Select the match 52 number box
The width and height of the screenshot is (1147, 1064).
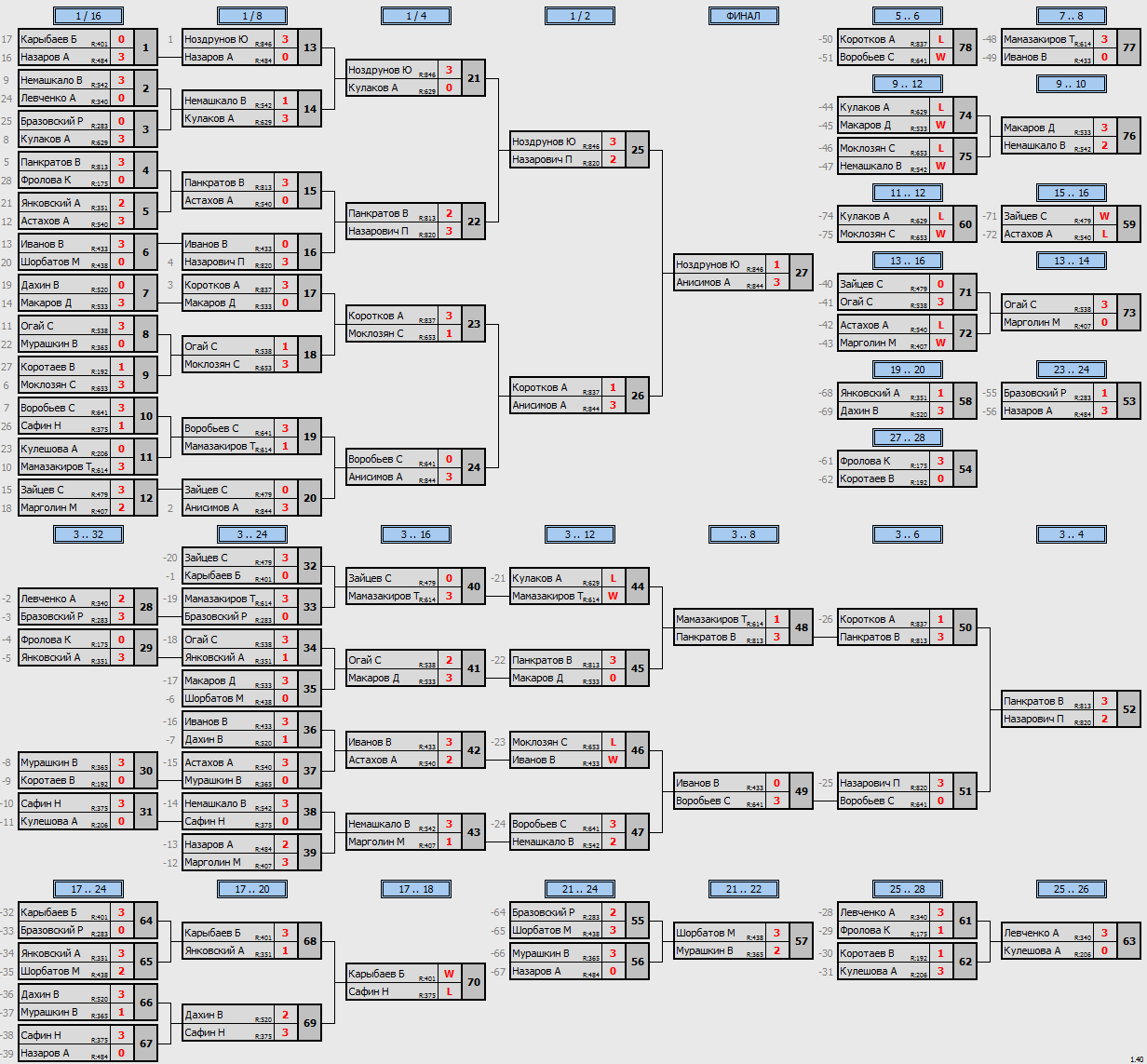[x=1129, y=709]
